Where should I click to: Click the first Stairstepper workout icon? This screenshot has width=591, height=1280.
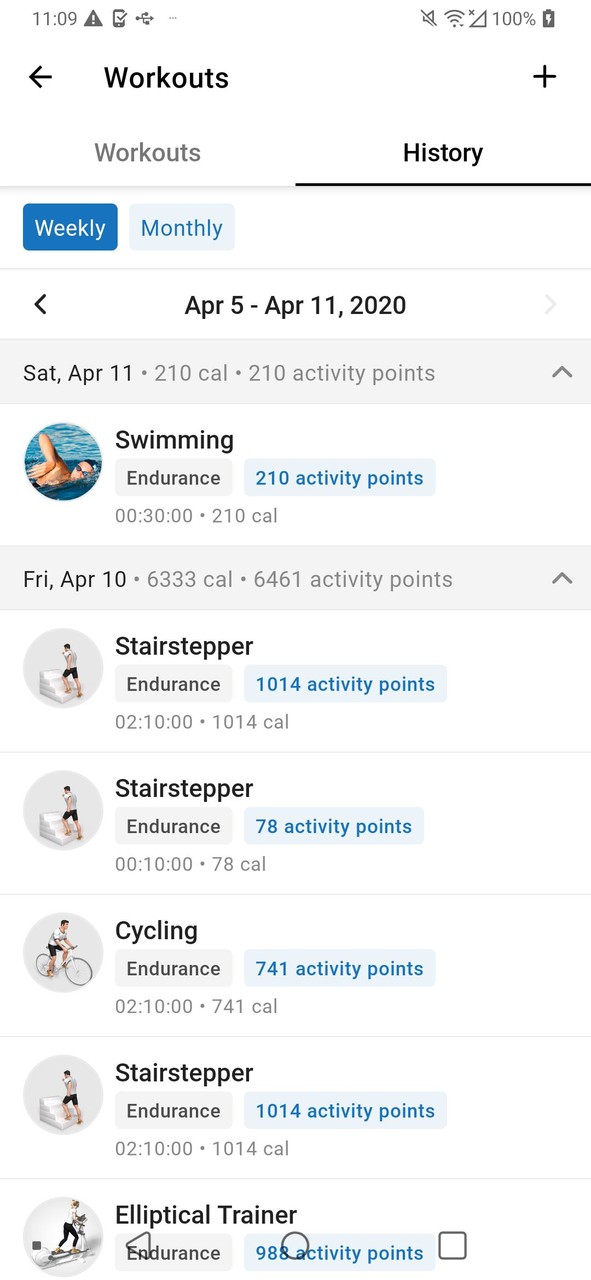tap(63, 668)
